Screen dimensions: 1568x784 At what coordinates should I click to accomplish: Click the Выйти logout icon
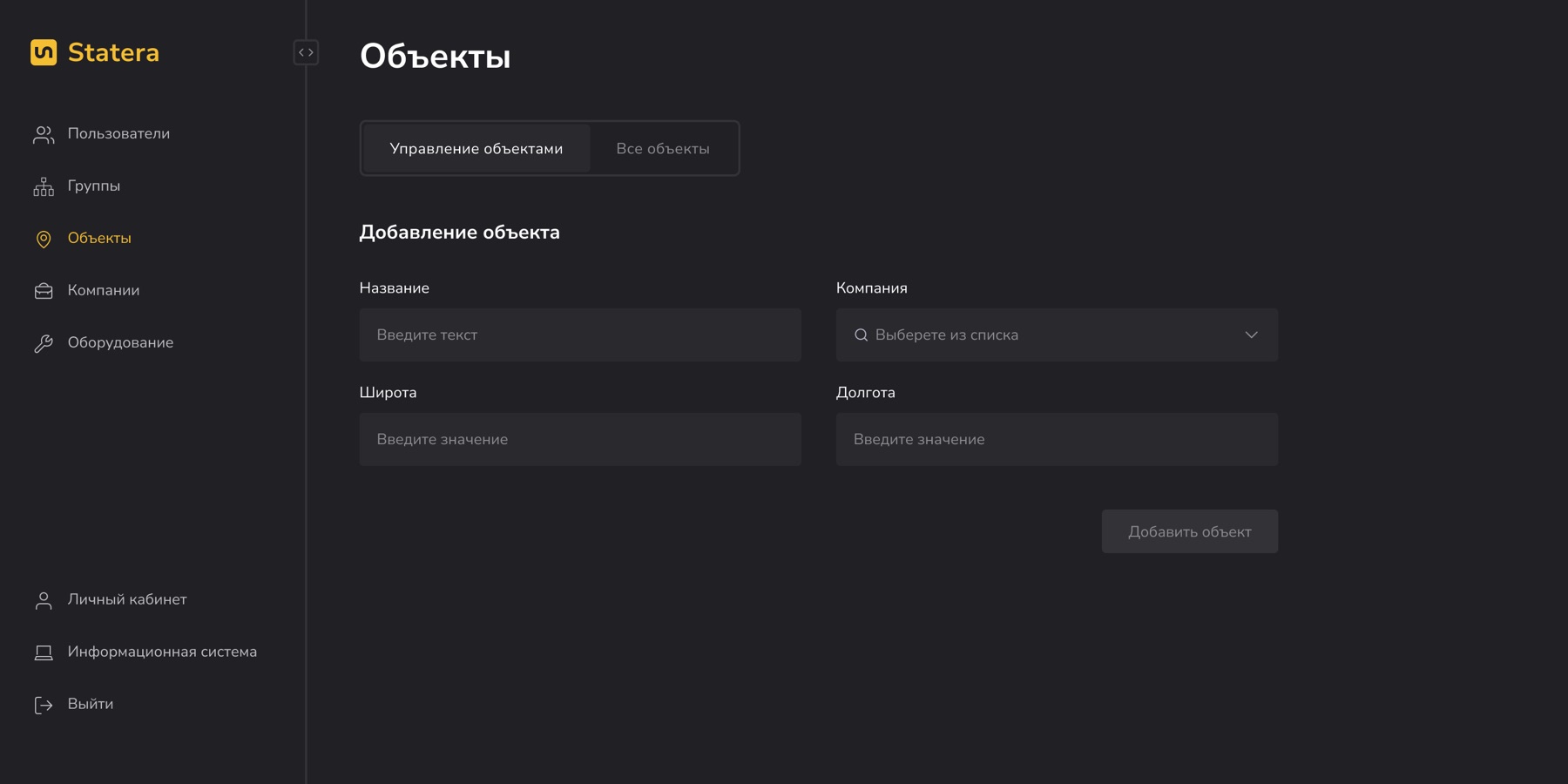44,705
